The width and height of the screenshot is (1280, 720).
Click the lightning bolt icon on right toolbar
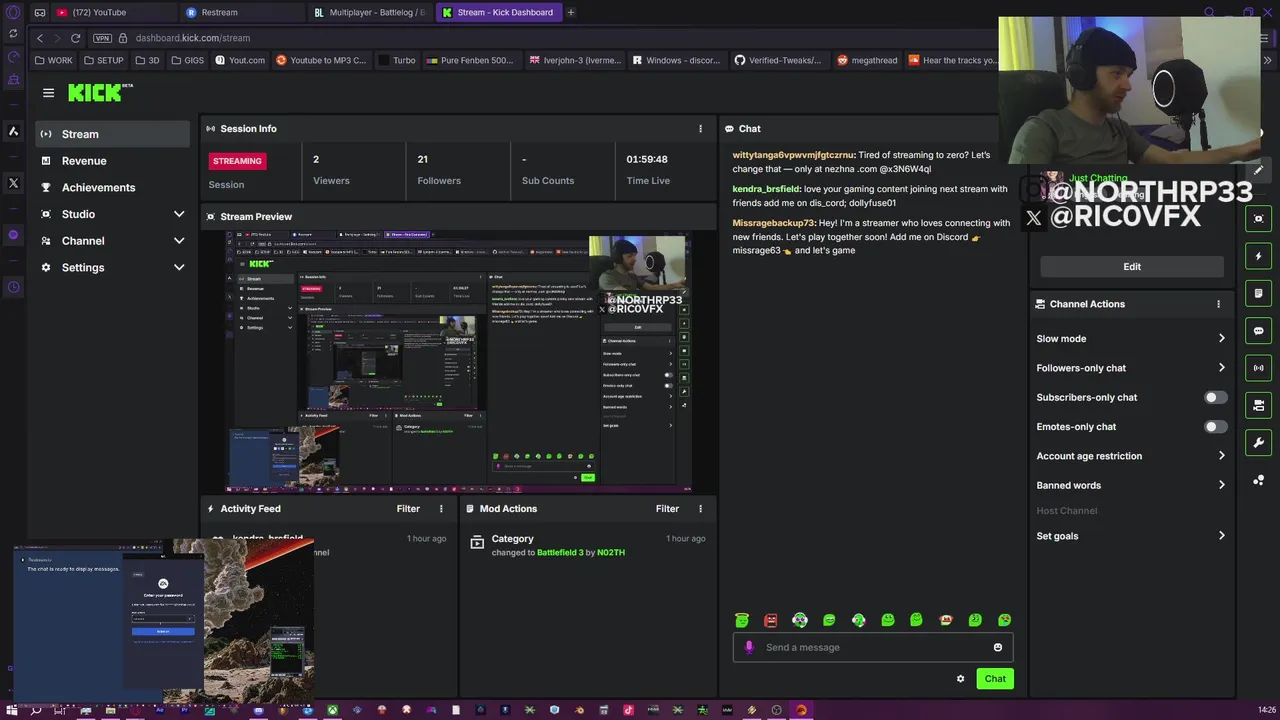click(x=1258, y=256)
